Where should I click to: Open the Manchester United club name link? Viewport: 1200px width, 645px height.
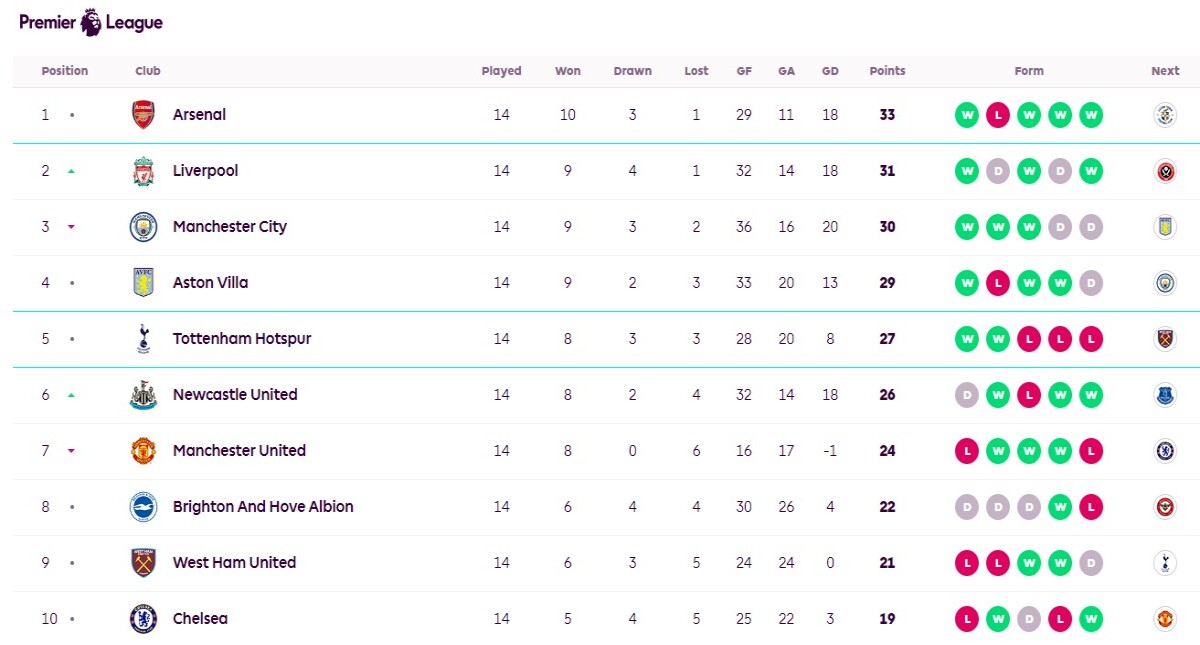(x=239, y=451)
